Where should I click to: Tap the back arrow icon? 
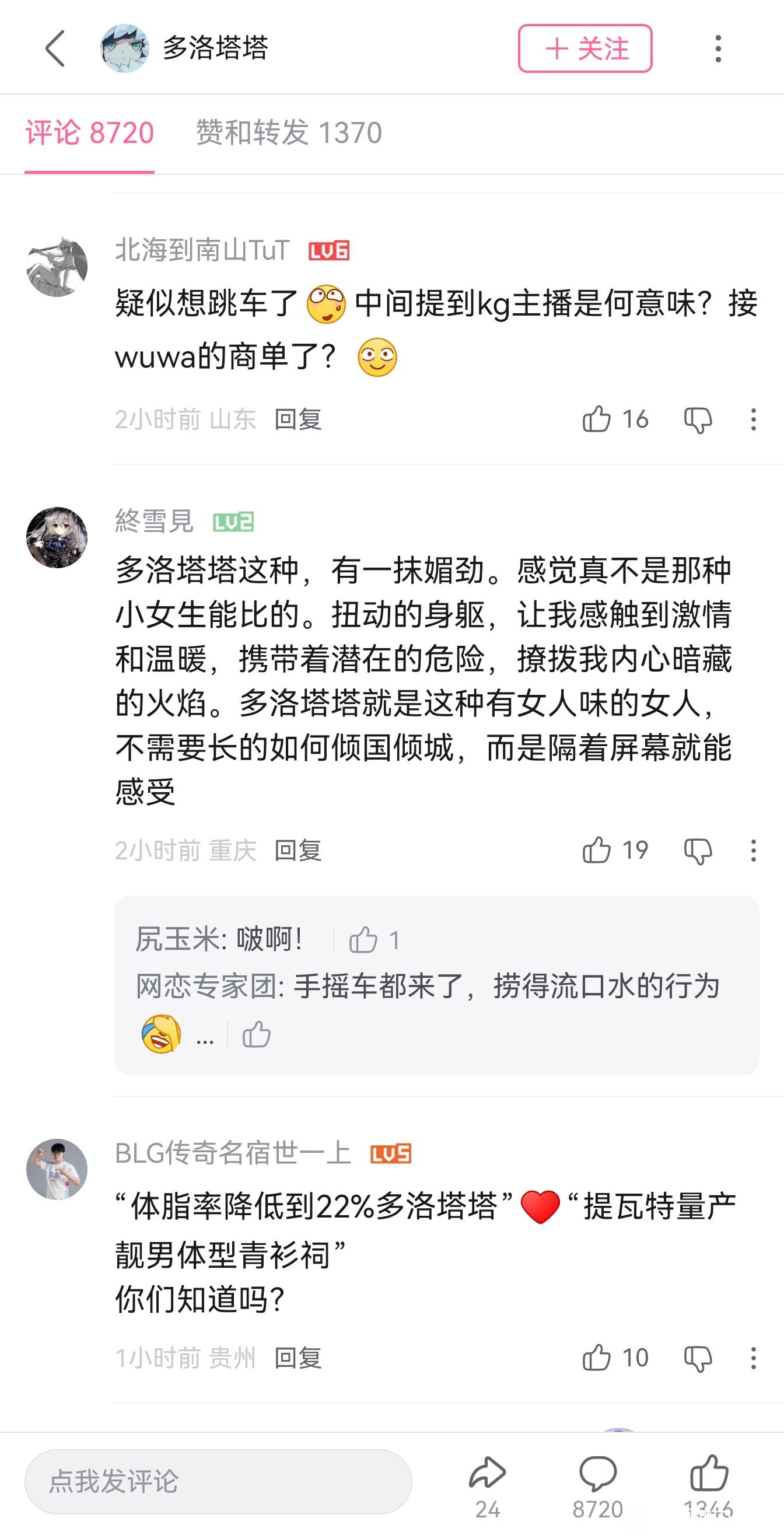55,48
